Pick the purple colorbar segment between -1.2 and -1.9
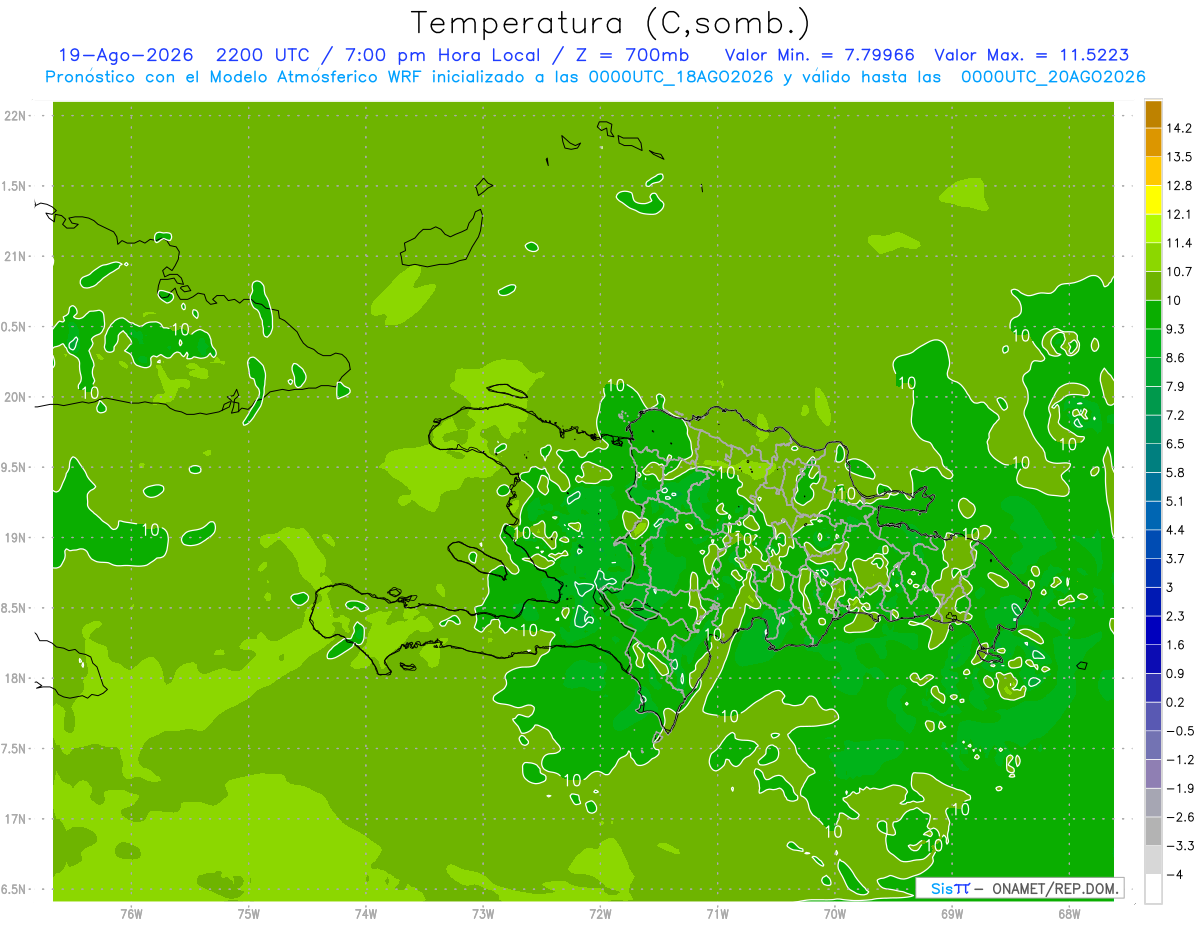This screenshot has width=1200, height=927. [x=1153, y=775]
